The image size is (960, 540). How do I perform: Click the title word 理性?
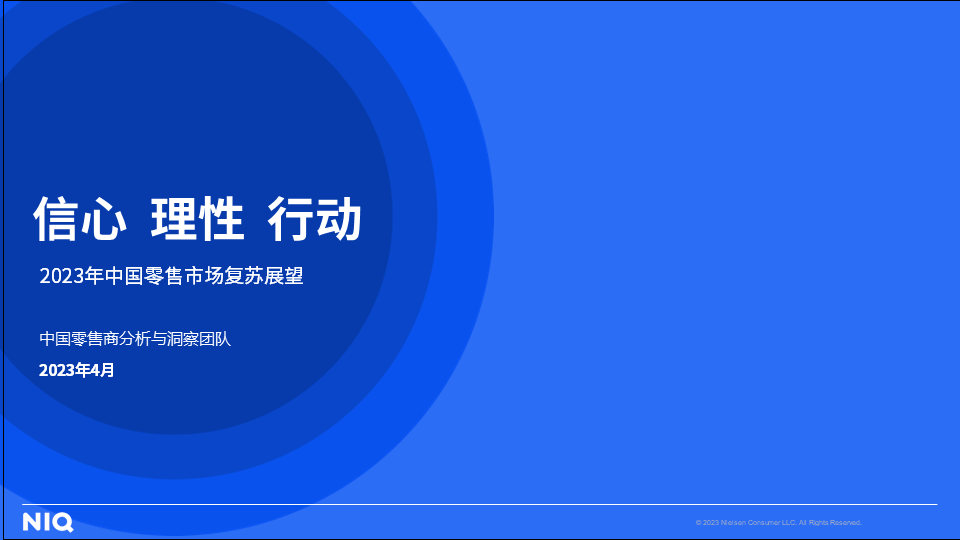click(x=197, y=218)
